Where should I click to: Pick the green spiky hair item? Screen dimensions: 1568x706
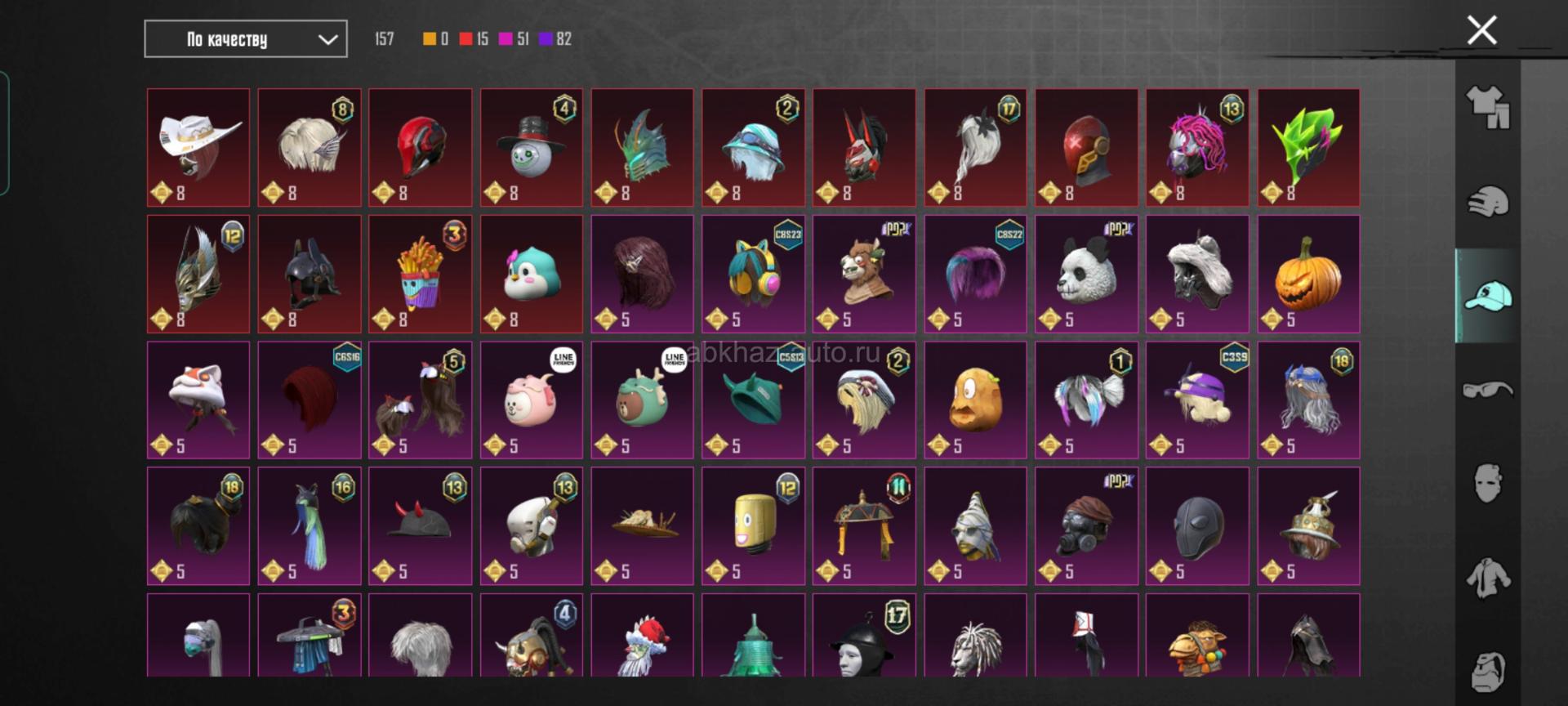click(1308, 147)
